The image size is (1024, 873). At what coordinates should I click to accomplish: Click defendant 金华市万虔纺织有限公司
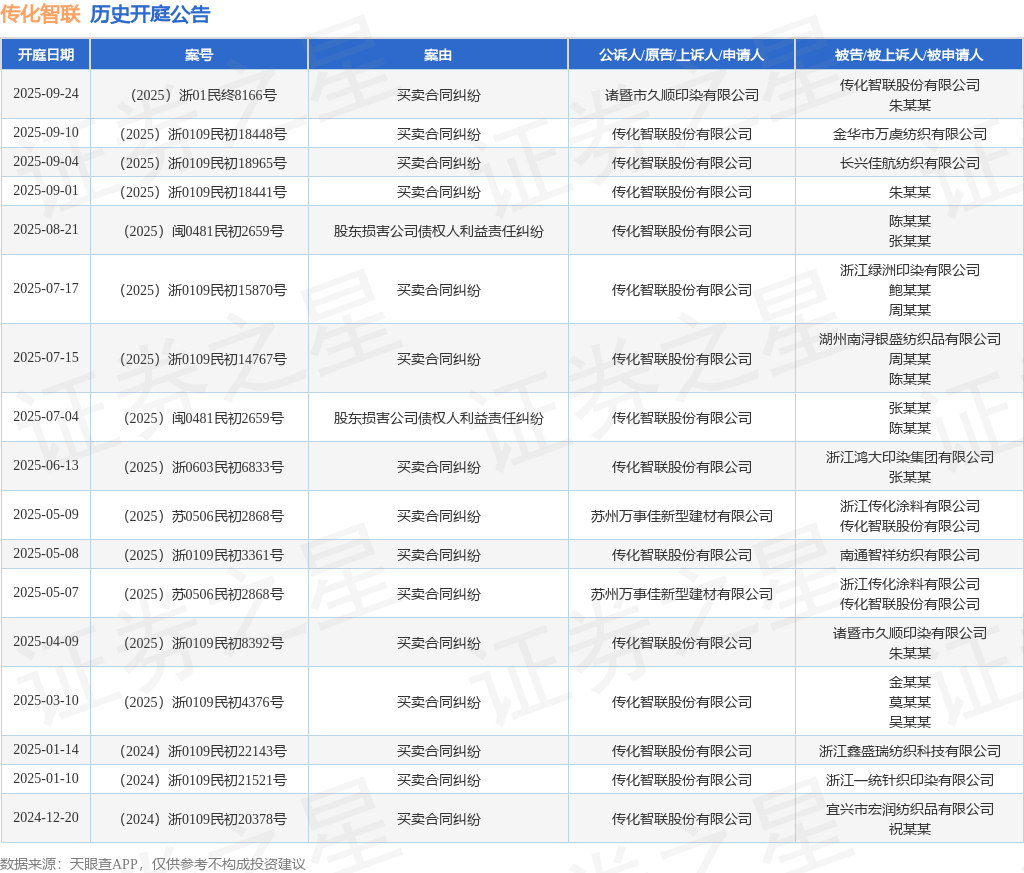tap(910, 135)
